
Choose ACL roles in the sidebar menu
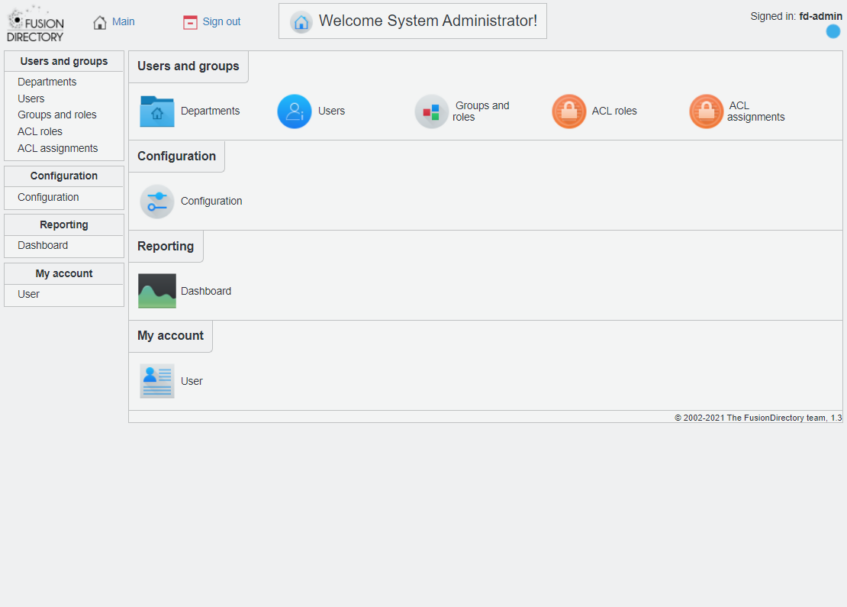(40, 131)
